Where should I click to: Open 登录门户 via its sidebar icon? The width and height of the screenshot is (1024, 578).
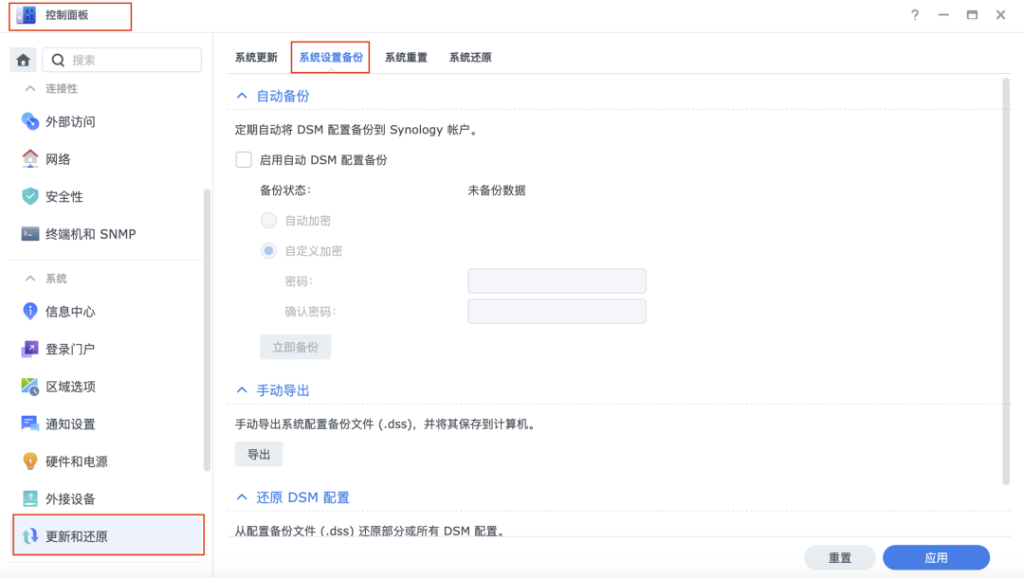click(x=30, y=349)
